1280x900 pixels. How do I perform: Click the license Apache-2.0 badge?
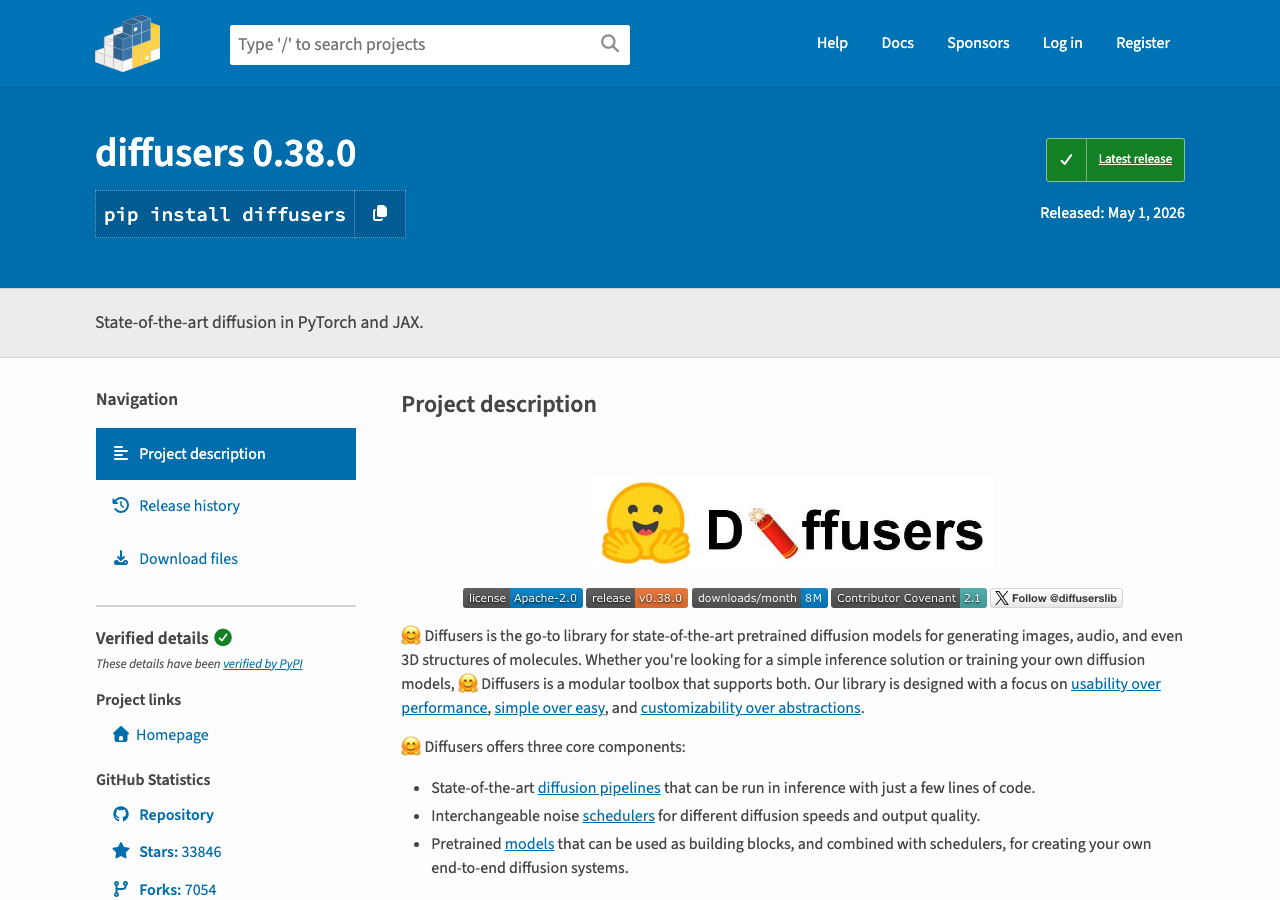click(523, 598)
